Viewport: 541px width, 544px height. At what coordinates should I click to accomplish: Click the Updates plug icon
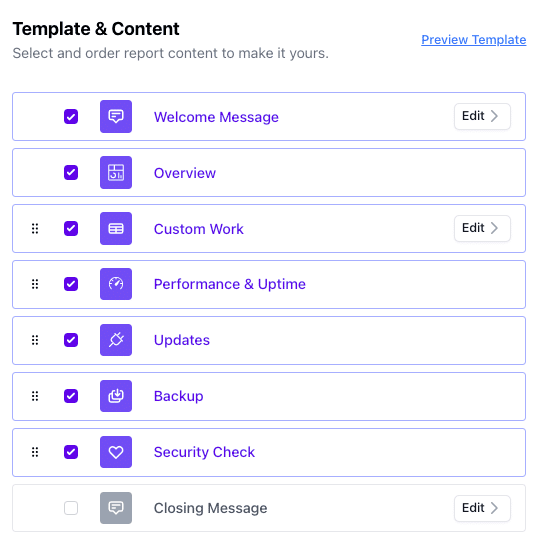pyautogui.click(x=116, y=340)
